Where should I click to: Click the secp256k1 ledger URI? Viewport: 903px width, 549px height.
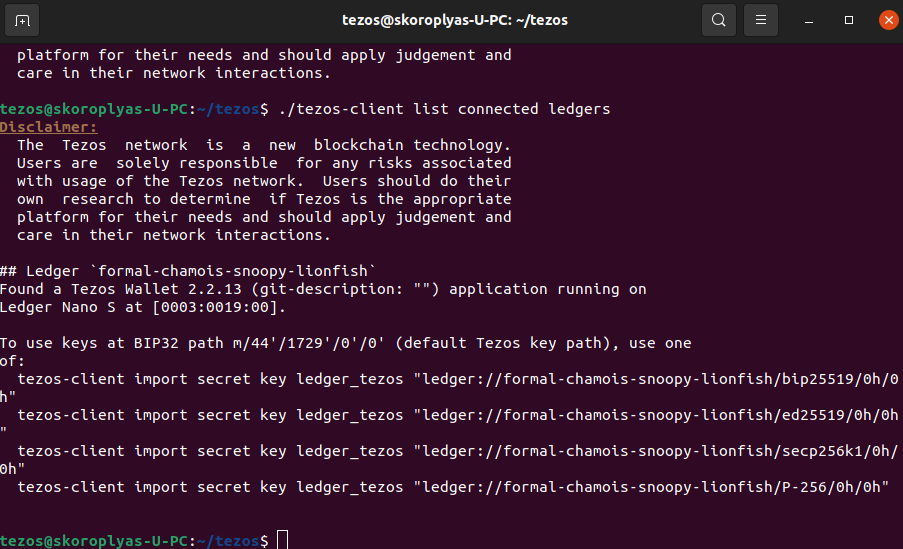pyautogui.click(x=662, y=451)
